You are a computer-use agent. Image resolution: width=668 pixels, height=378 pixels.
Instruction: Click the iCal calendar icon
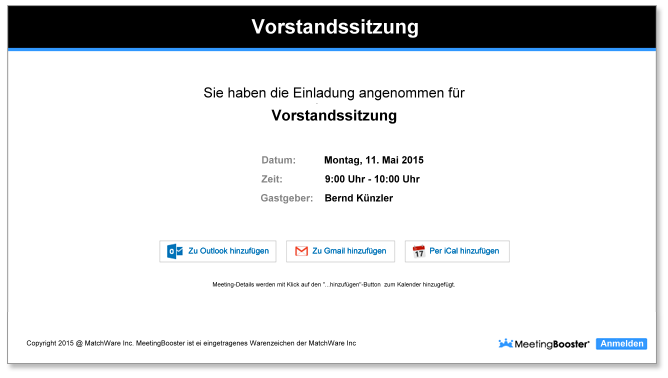click(x=419, y=251)
